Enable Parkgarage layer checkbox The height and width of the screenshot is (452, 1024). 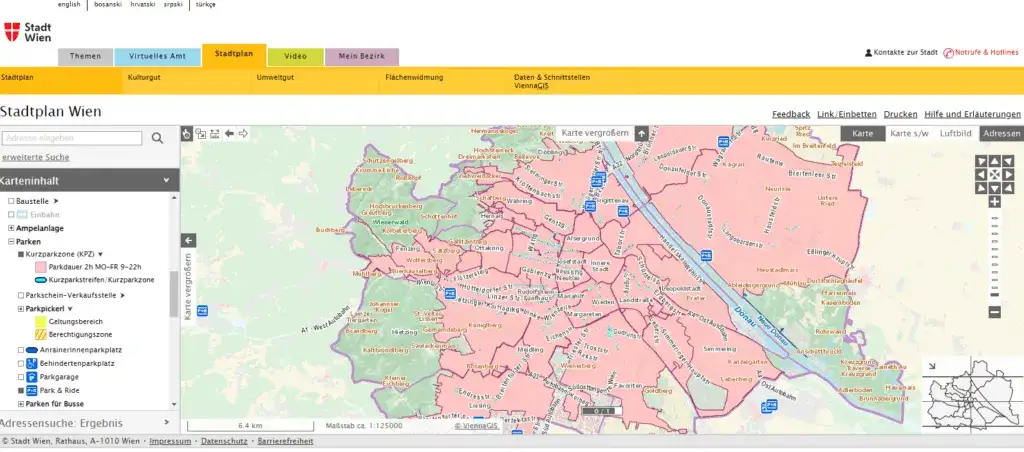coord(21,377)
